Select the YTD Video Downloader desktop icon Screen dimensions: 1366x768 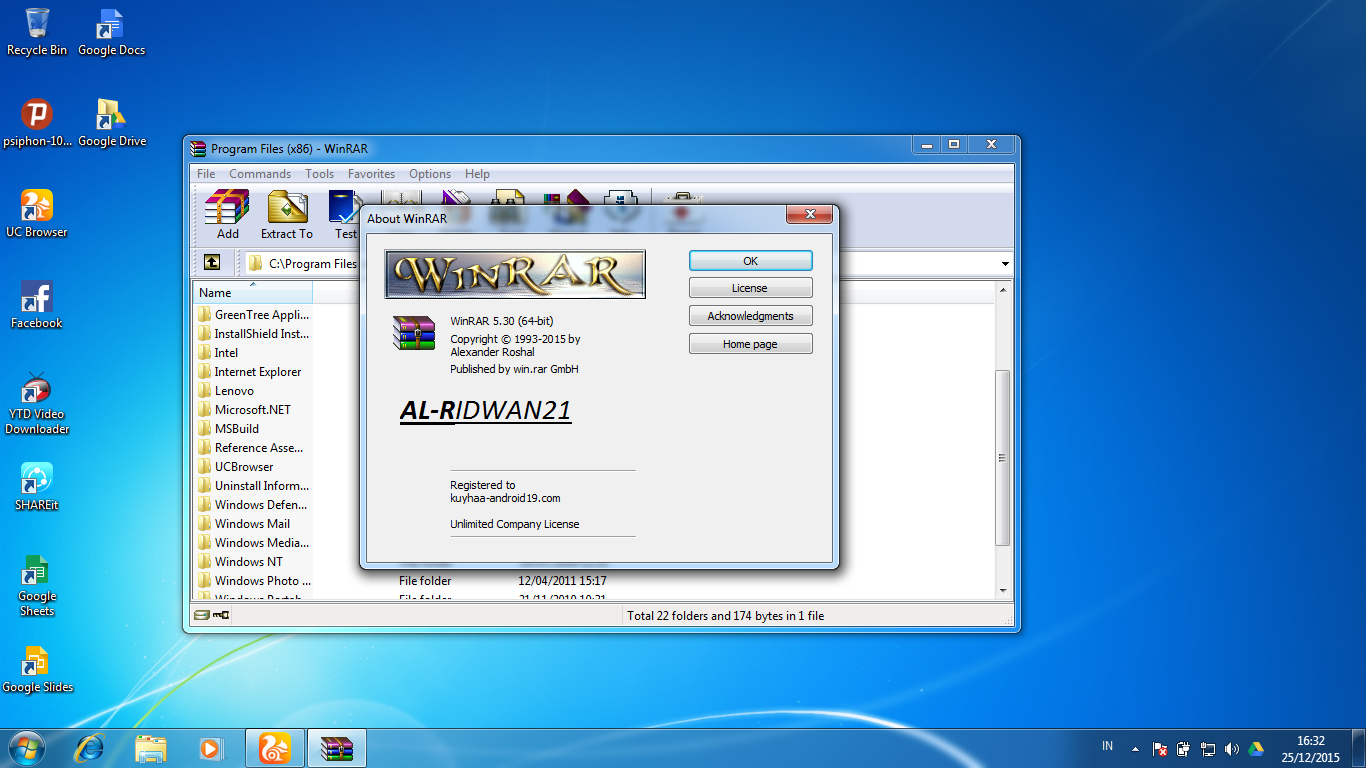37,404
